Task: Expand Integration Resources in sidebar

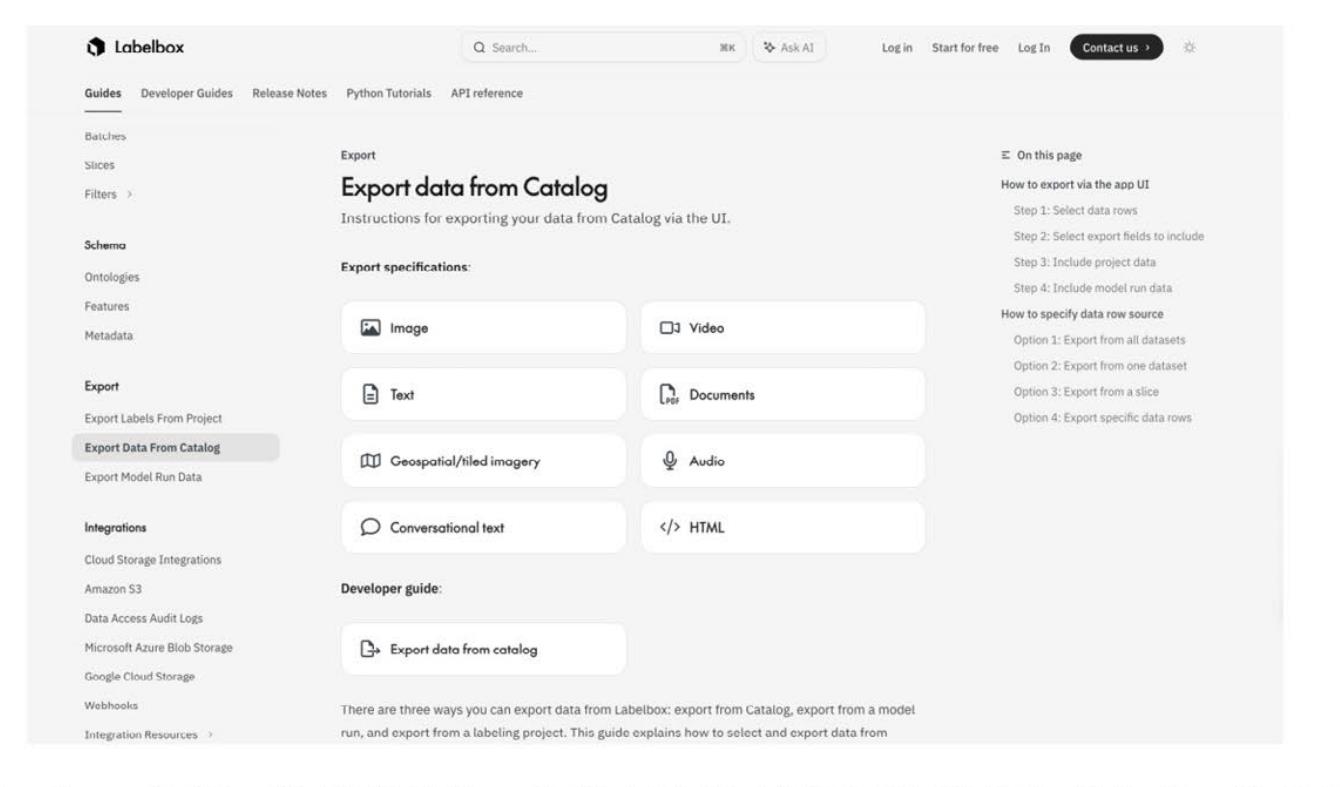Action: coord(149,735)
